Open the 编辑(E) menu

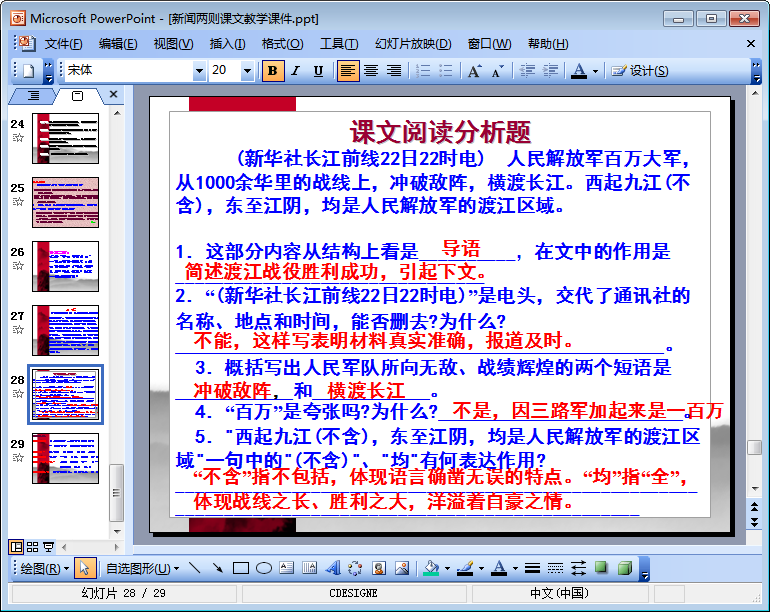pyautogui.click(x=118, y=44)
